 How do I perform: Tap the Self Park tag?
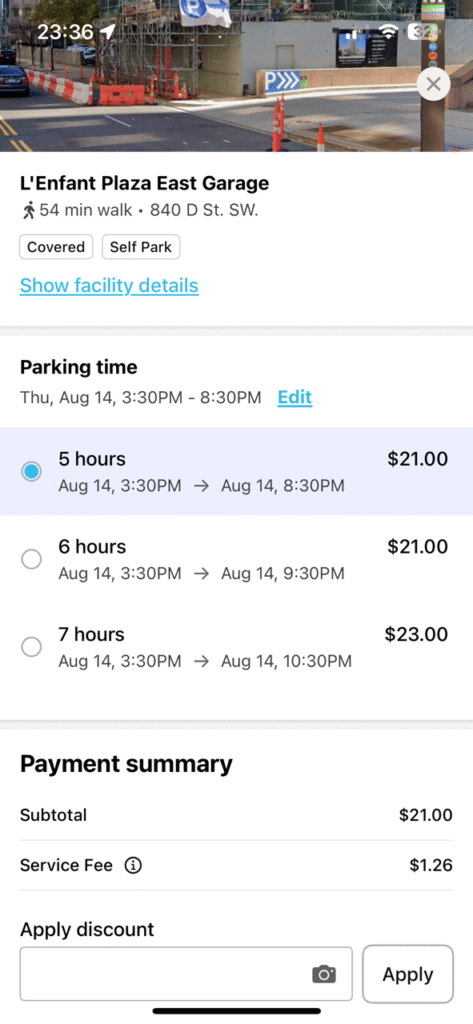click(140, 248)
